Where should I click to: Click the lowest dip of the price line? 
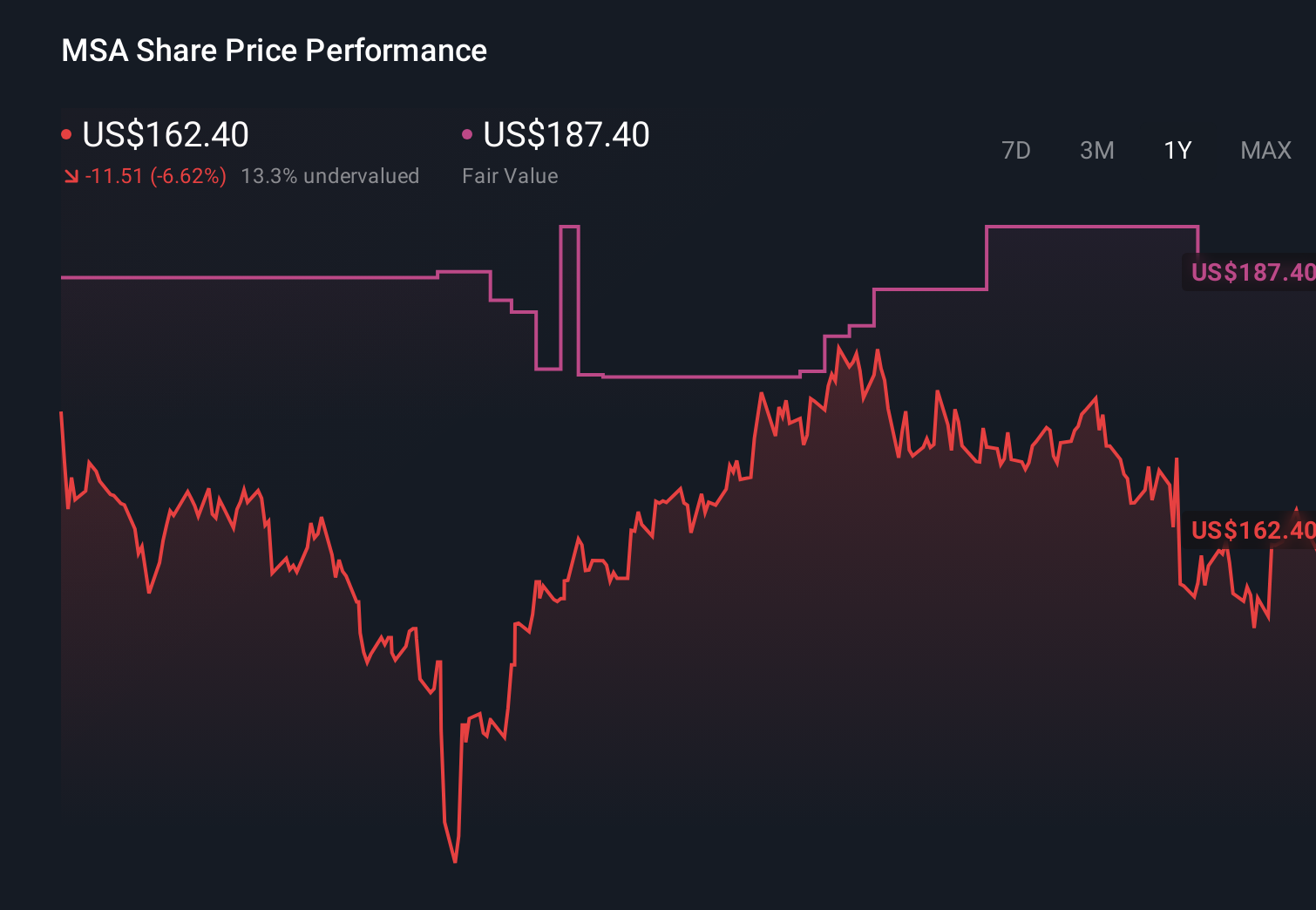(x=454, y=861)
